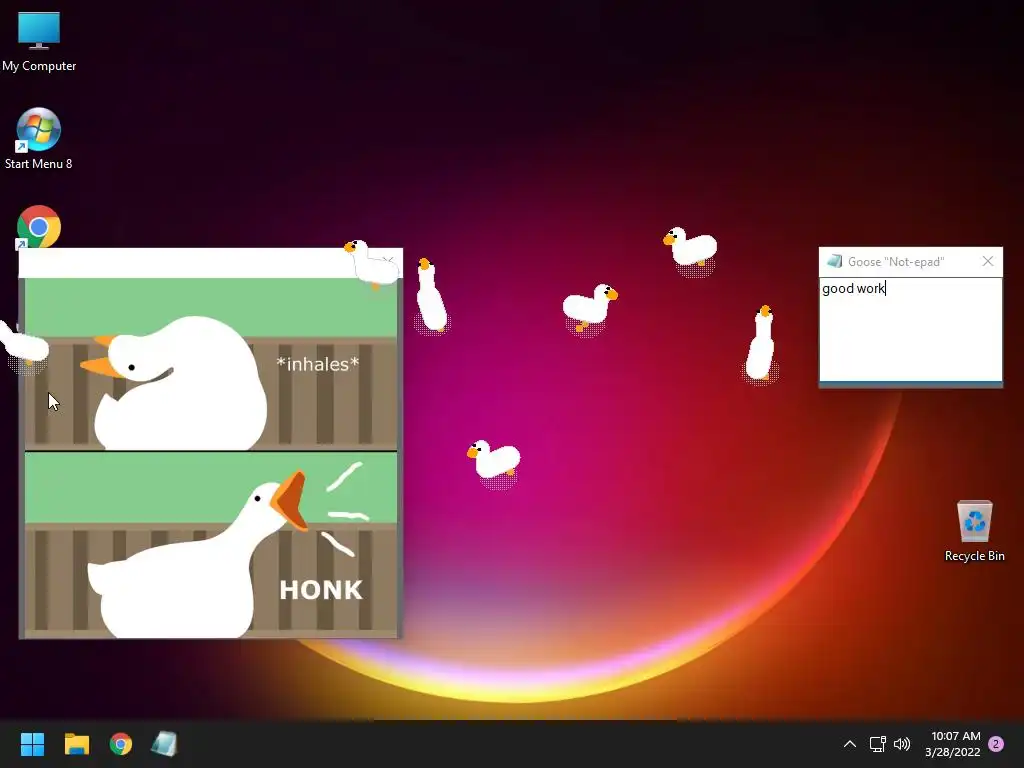The image size is (1024, 768).
Task: Click the Goose notepad taskbar icon
Action: pyautogui.click(x=165, y=744)
